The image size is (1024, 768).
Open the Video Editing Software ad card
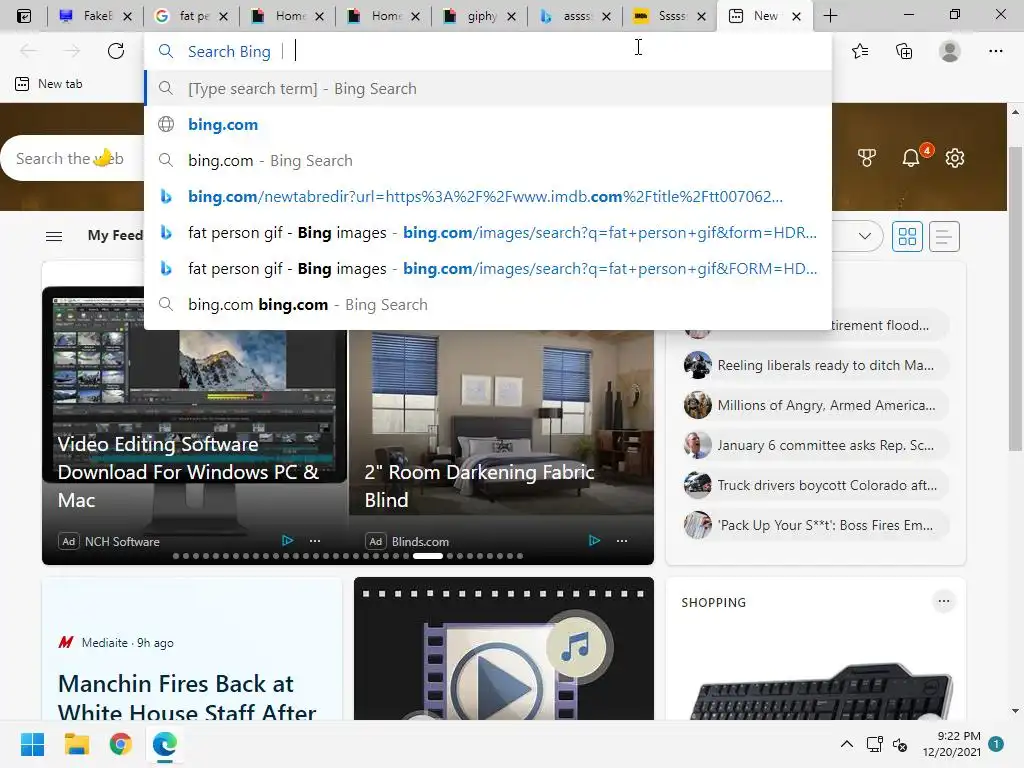click(194, 444)
